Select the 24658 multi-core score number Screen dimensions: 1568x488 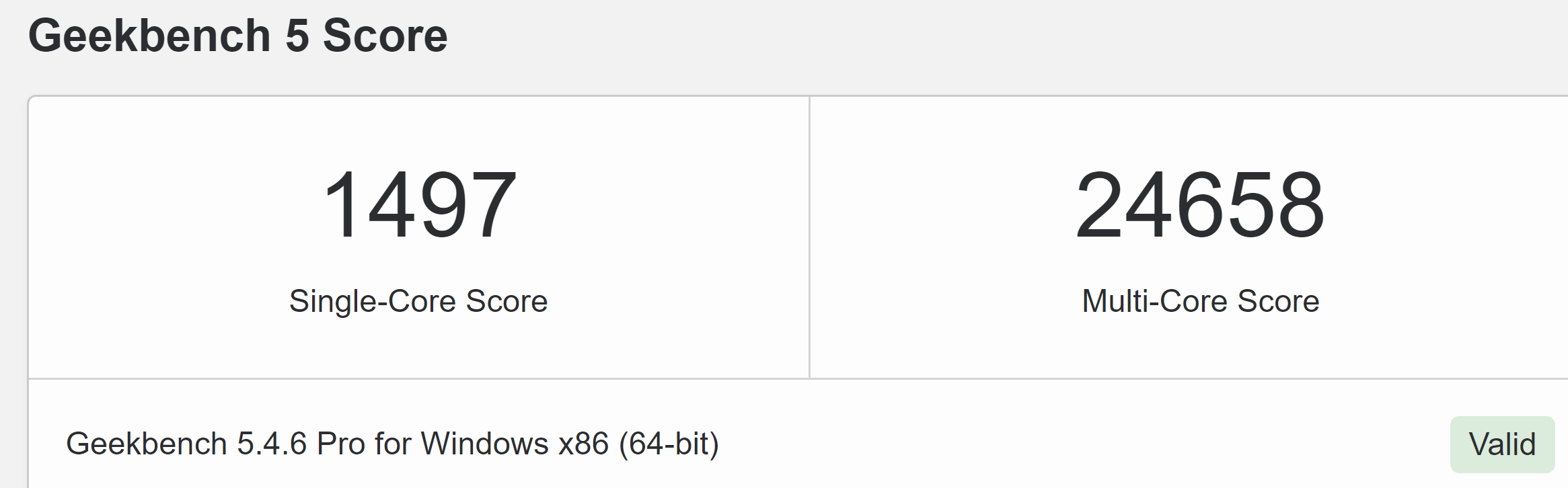pyautogui.click(x=1200, y=204)
